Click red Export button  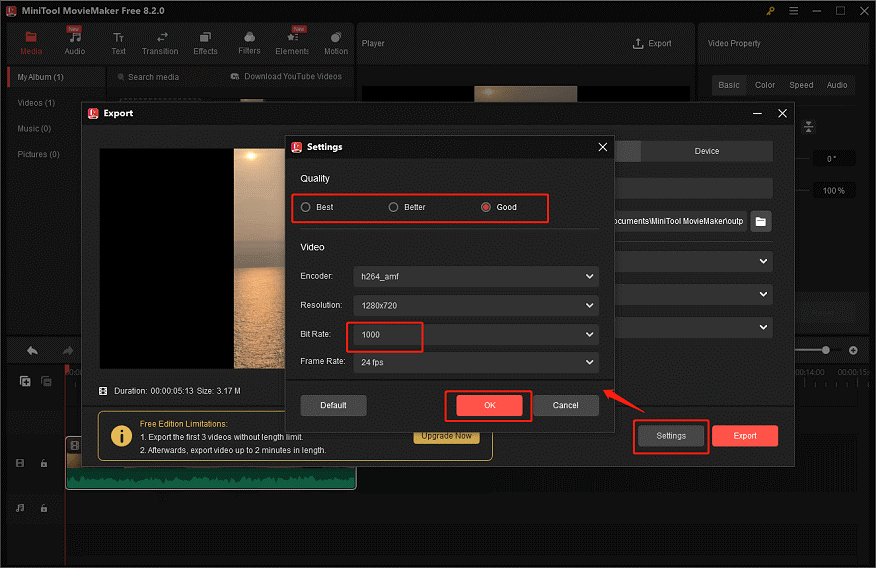[x=745, y=436]
